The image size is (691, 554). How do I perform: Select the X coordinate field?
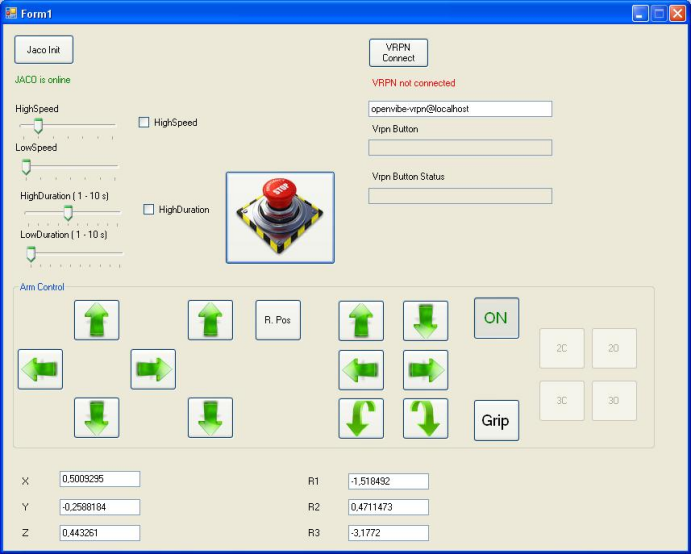[x=100, y=479]
